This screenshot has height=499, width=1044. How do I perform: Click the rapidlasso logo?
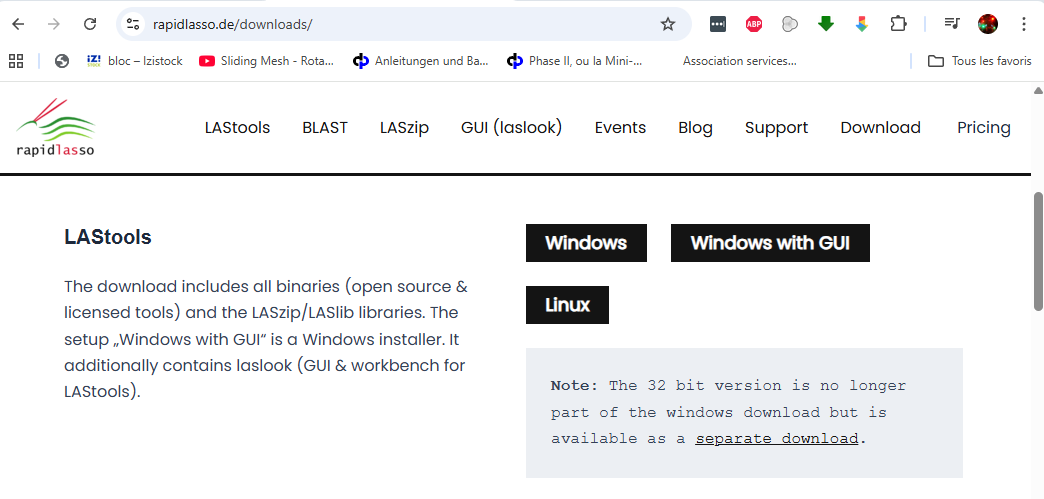point(56,127)
